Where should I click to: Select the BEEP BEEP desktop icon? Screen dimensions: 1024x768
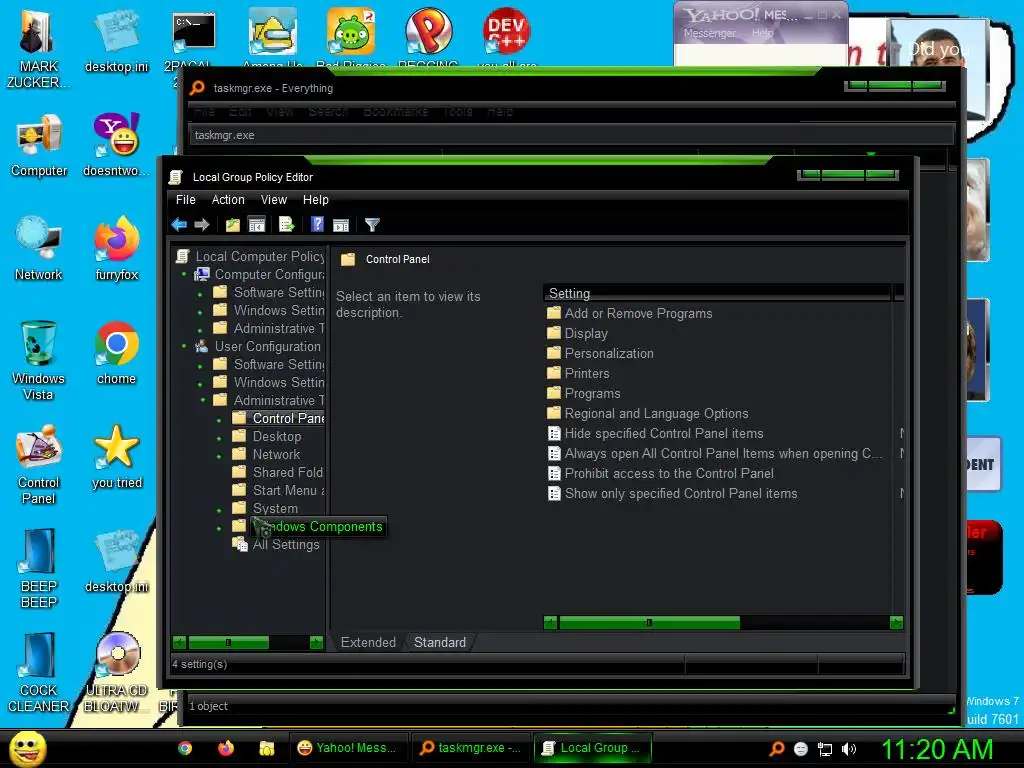click(x=39, y=568)
